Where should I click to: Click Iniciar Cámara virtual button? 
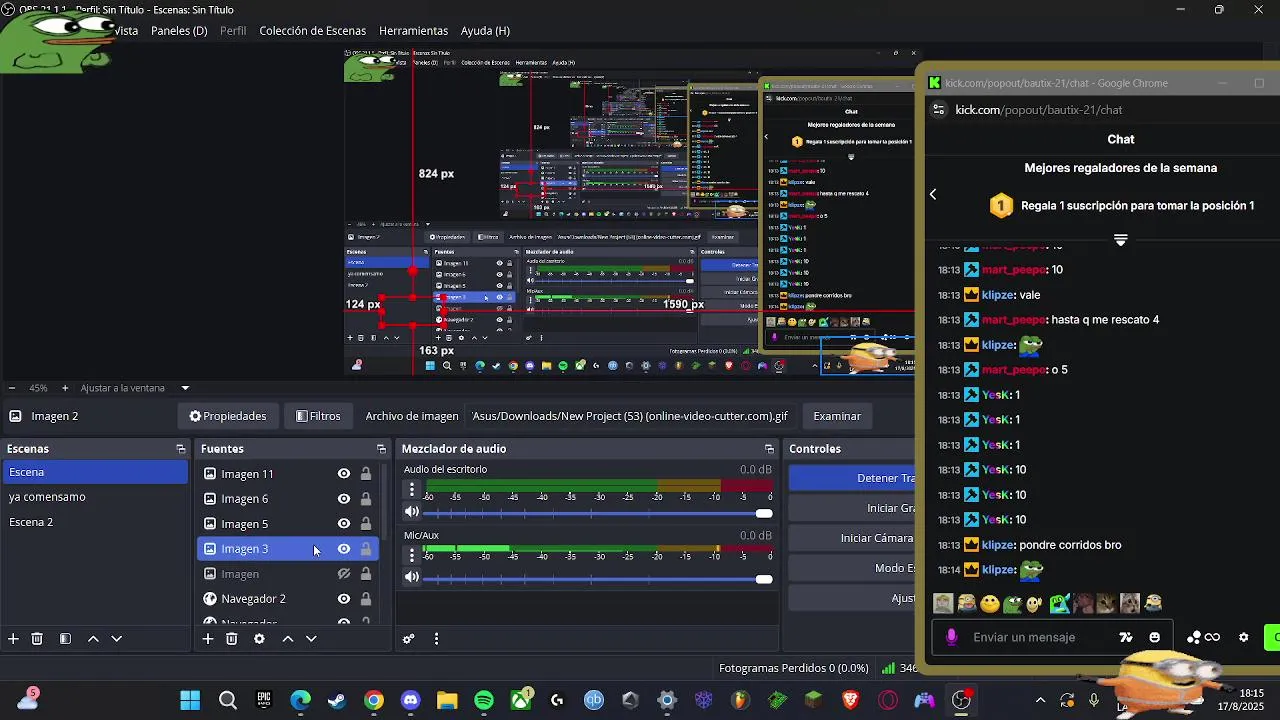tap(852, 538)
